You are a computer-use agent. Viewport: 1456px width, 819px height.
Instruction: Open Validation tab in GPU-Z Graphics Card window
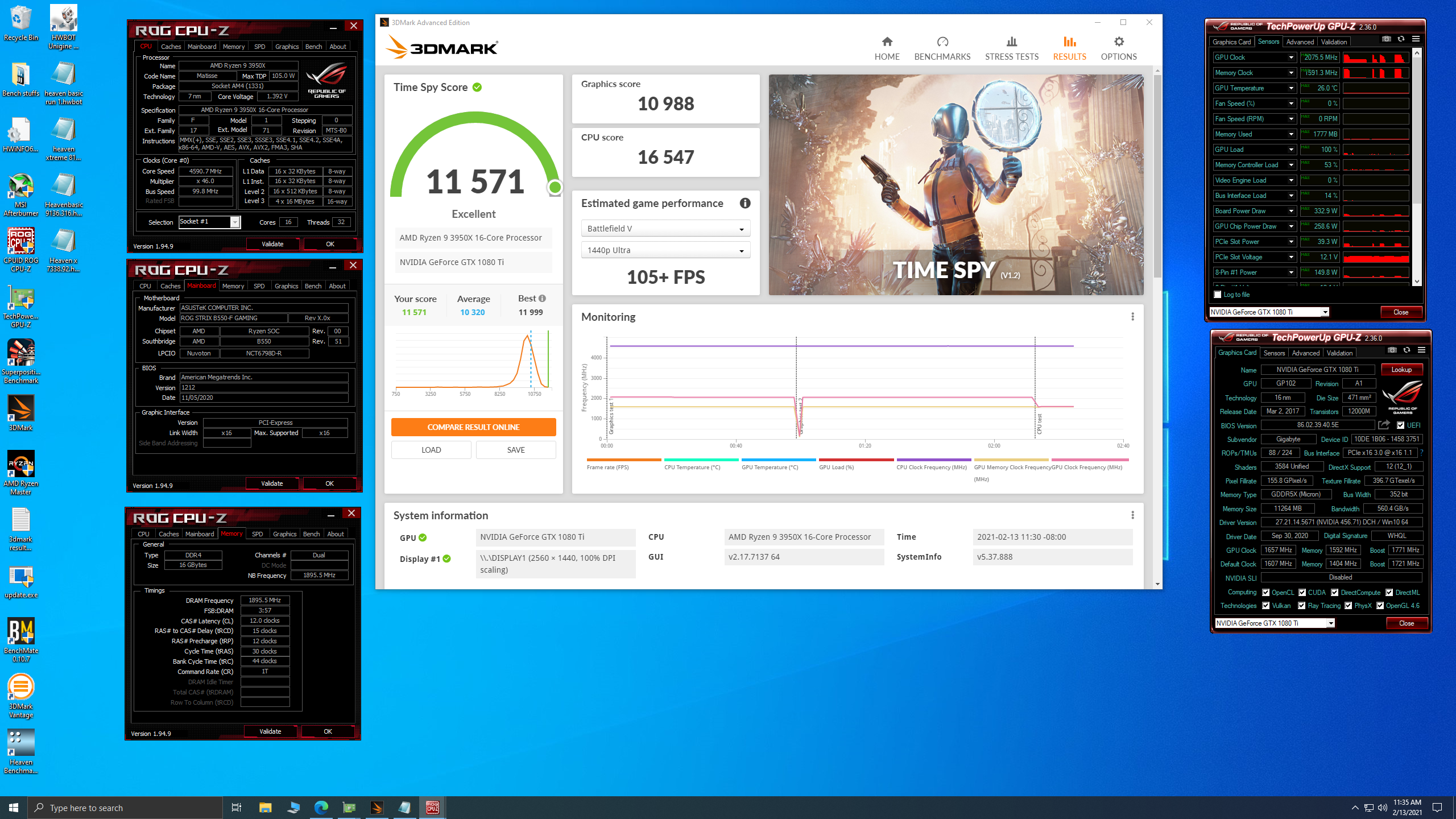coord(1339,353)
